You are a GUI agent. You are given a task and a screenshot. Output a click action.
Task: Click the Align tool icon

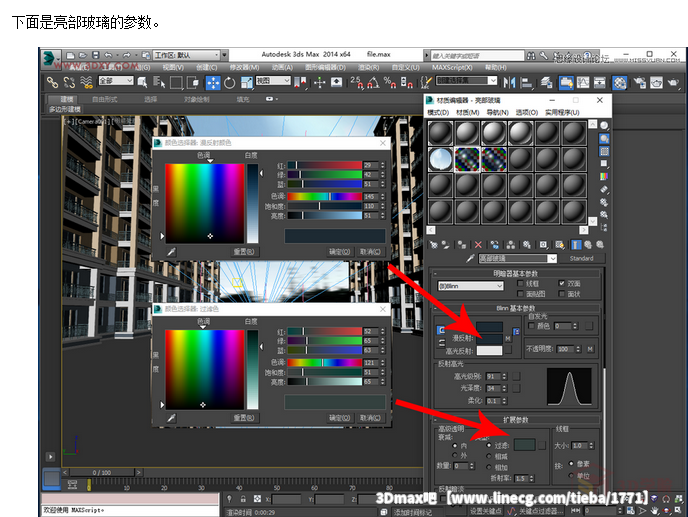pyautogui.click(x=526, y=82)
